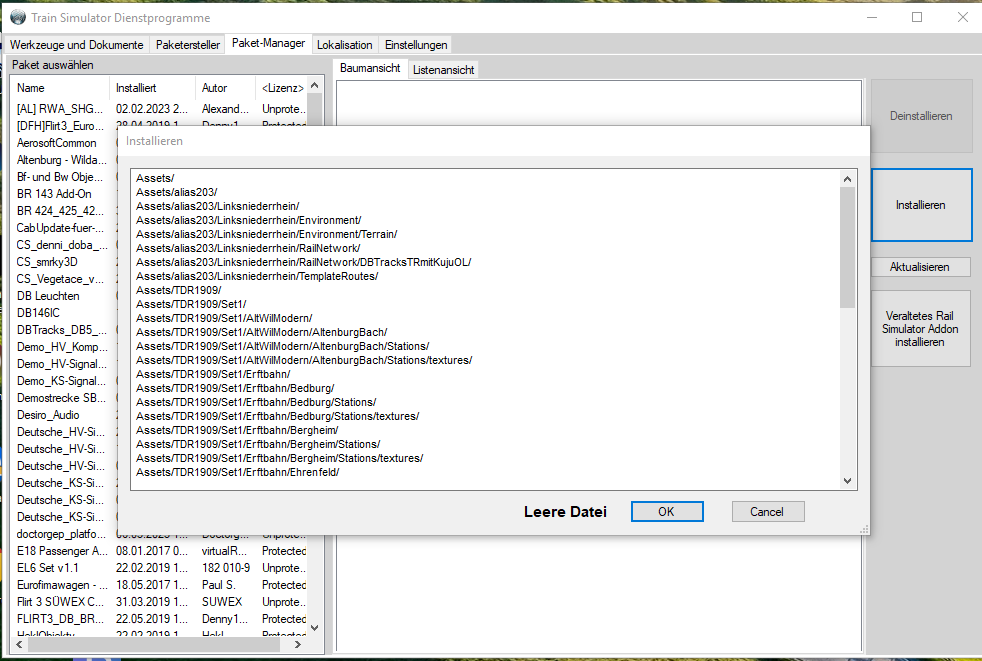Click the Leere Datei label in dialog
This screenshot has height=661, width=982.
coord(565,512)
